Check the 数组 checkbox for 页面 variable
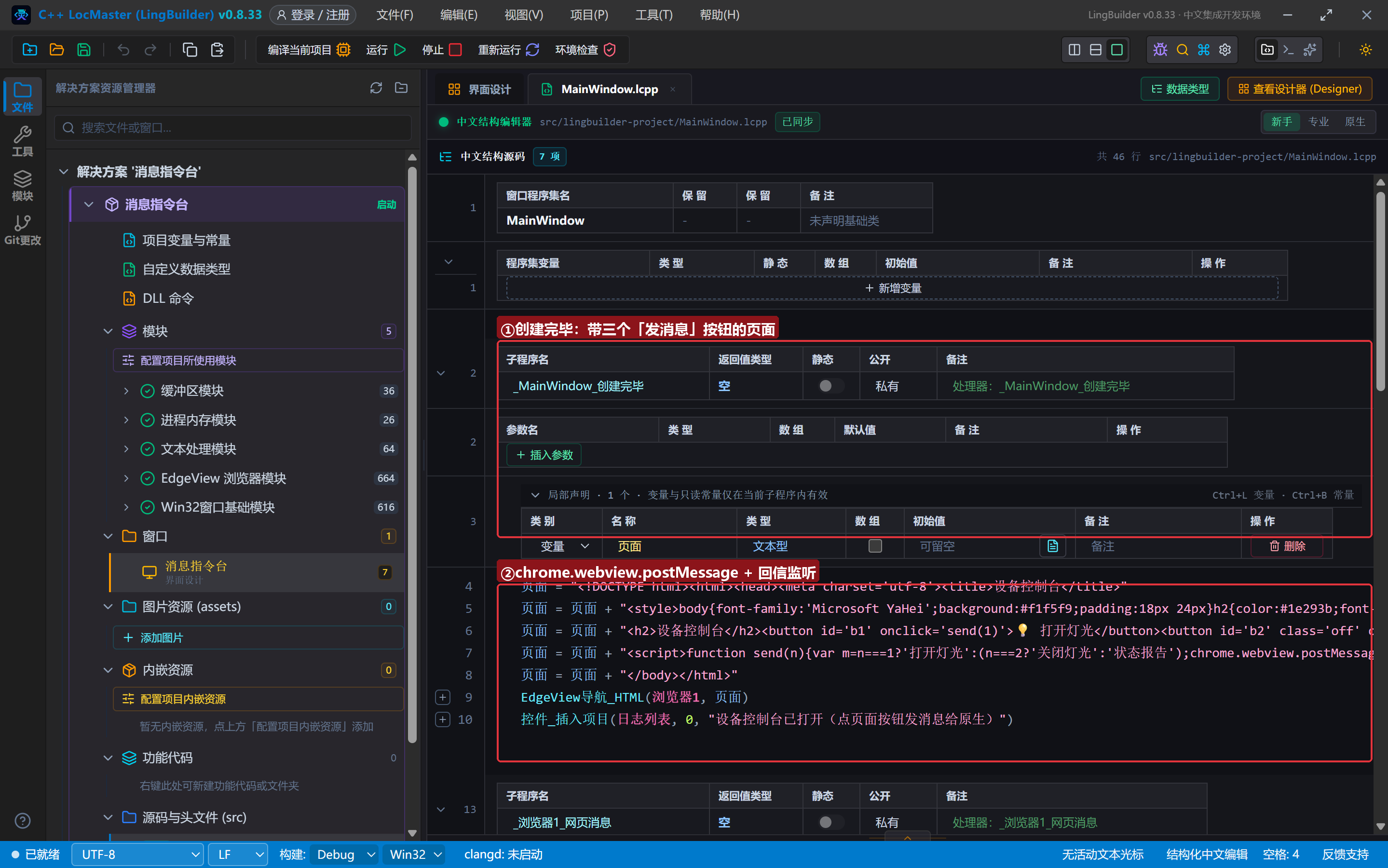Screen dimensions: 1388x868 point(875,546)
